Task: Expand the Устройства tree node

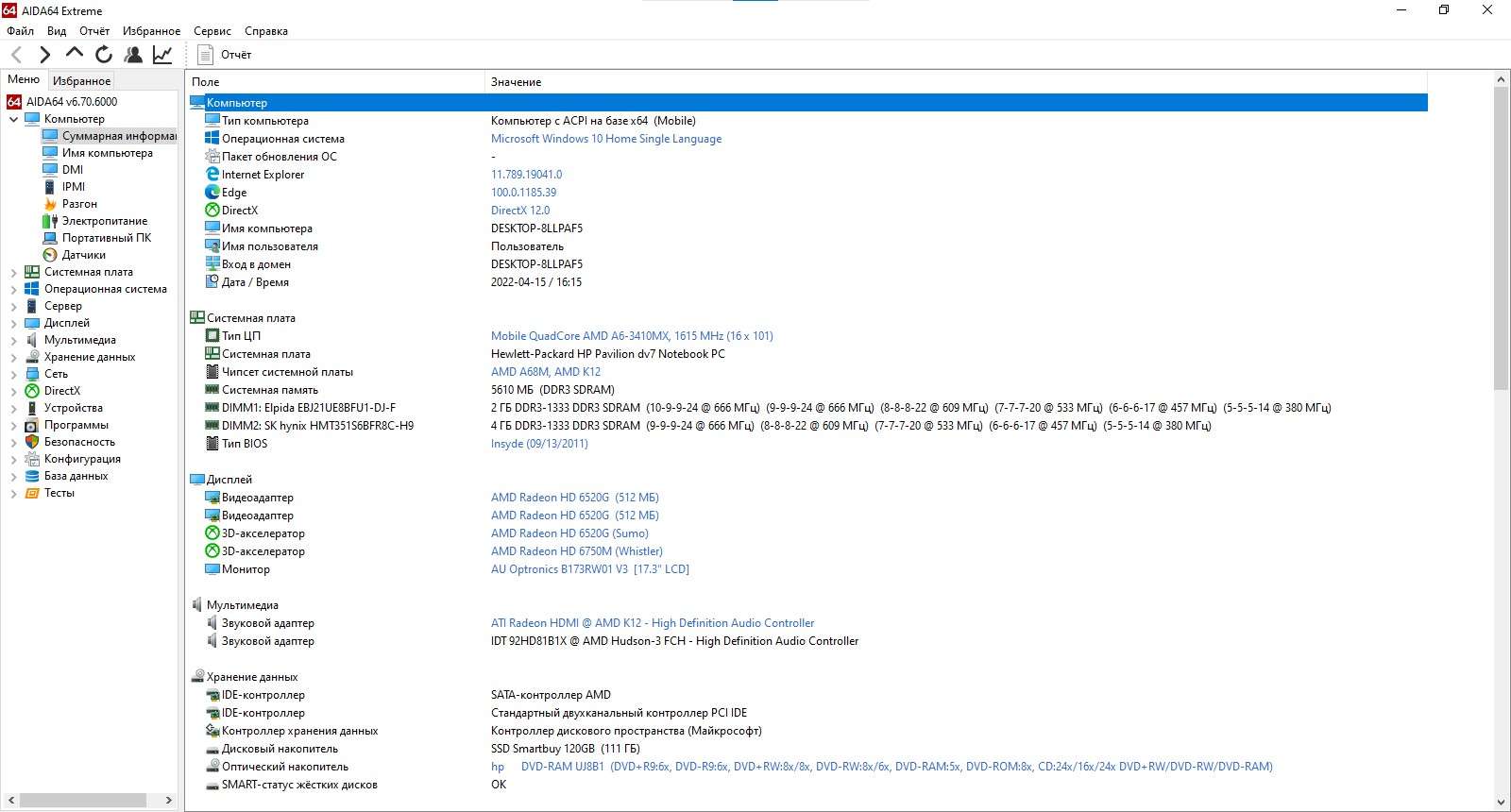Action: (x=13, y=408)
